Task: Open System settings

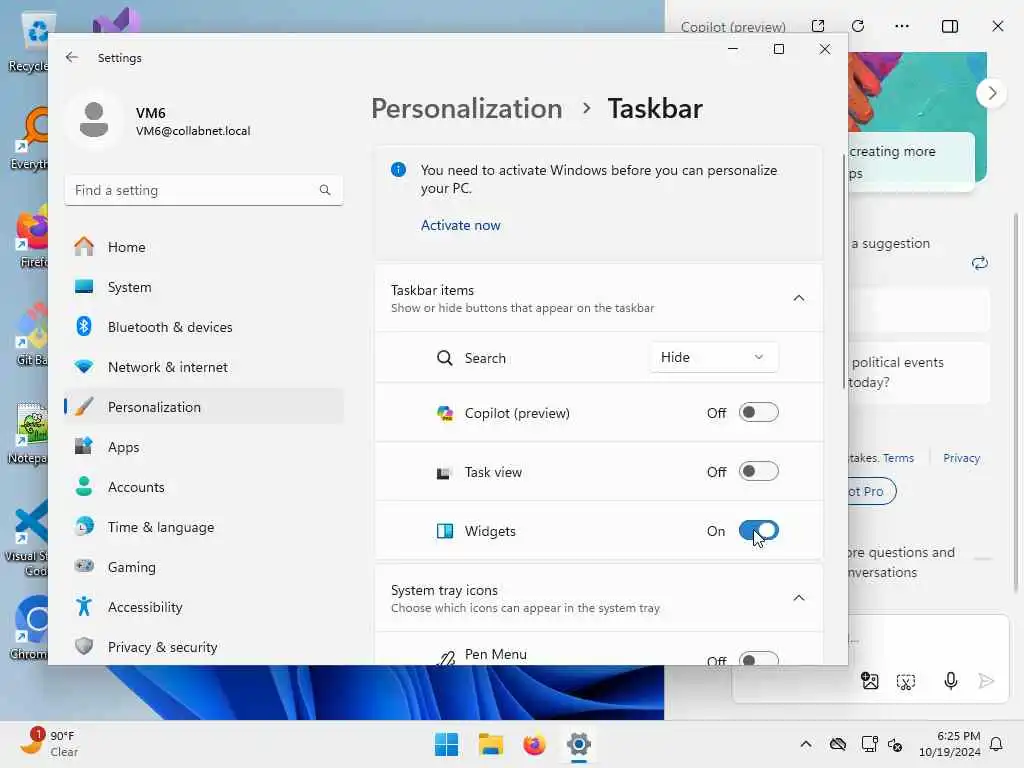Action: (x=204, y=287)
